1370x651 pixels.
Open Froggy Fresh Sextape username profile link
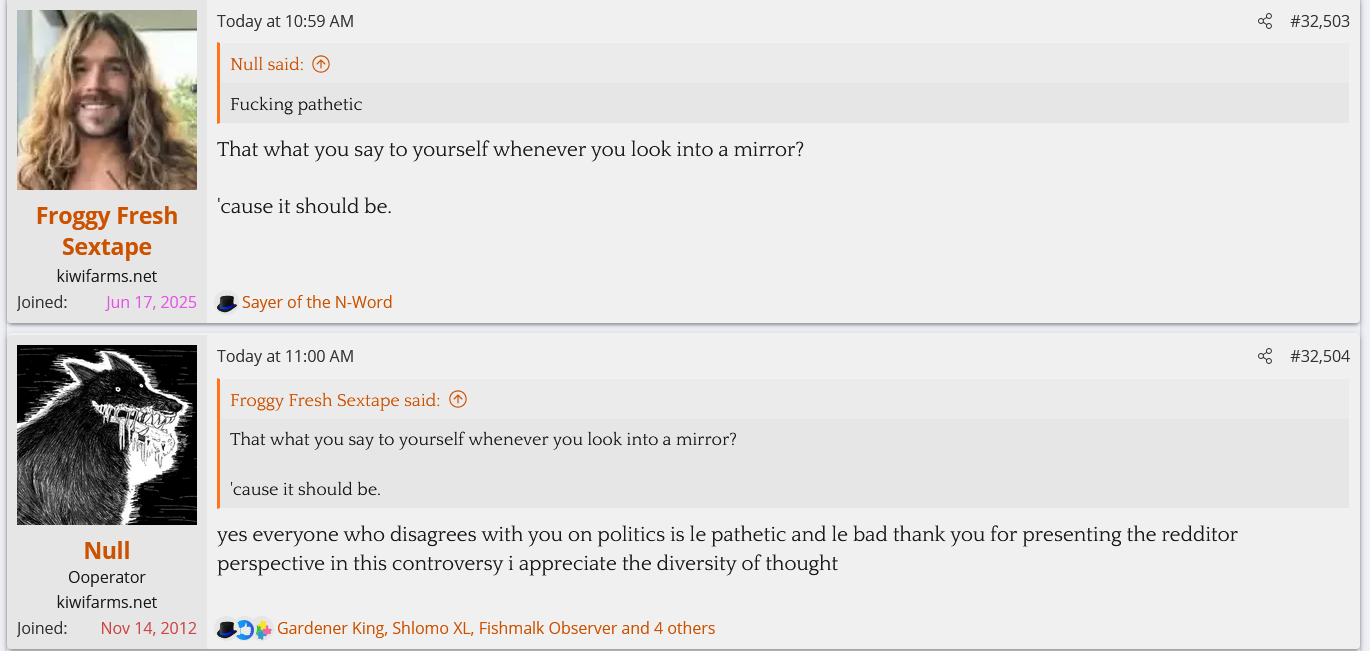[x=107, y=231]
